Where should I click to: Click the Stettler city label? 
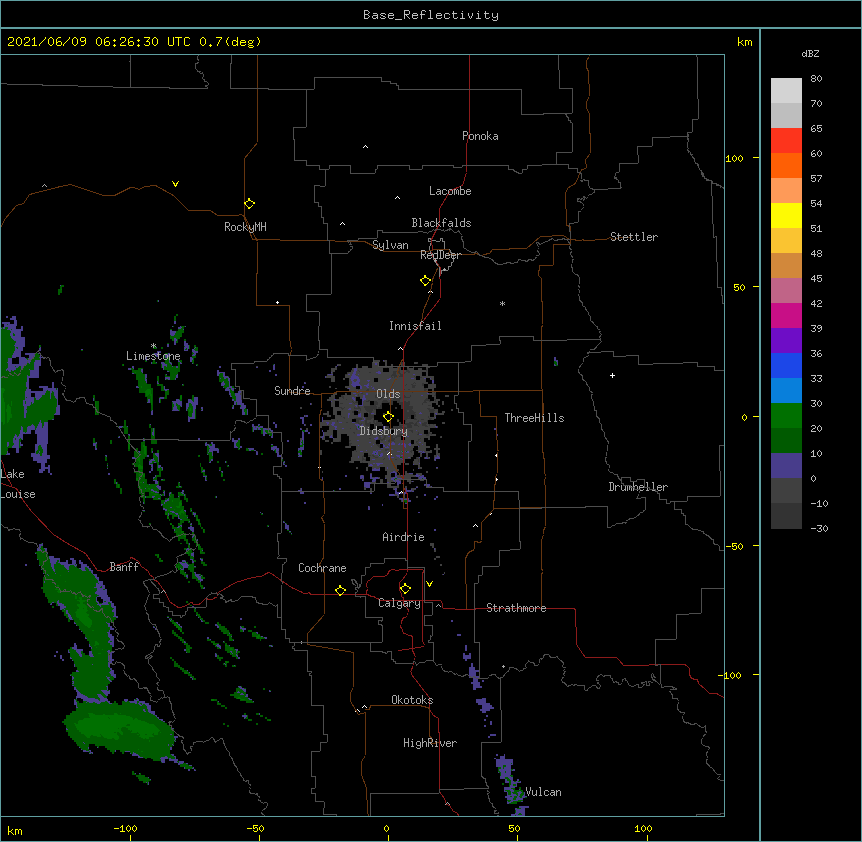tap(634, 237)
